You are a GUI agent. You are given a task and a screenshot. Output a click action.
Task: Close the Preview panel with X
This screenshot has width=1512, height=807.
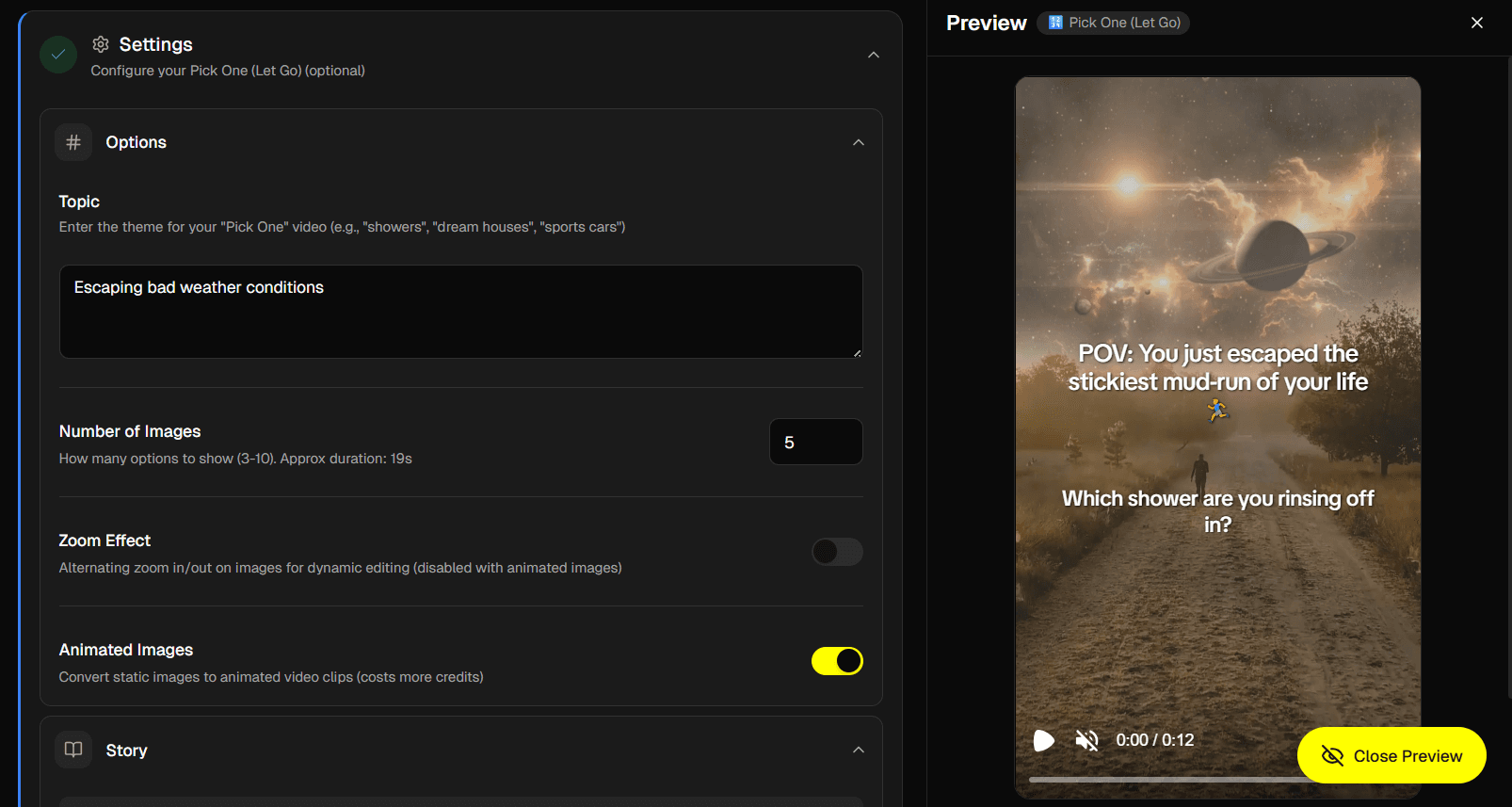pos(1476,23)
